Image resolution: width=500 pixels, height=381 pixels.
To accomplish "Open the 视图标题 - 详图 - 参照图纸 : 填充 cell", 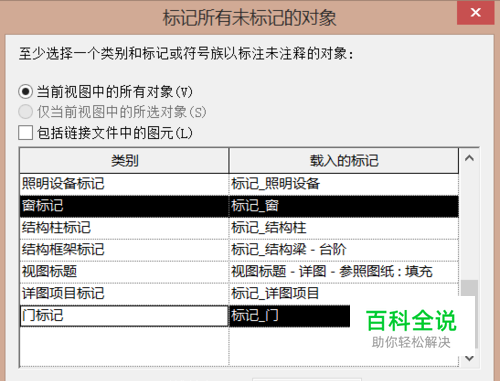I will pos(344,272).
